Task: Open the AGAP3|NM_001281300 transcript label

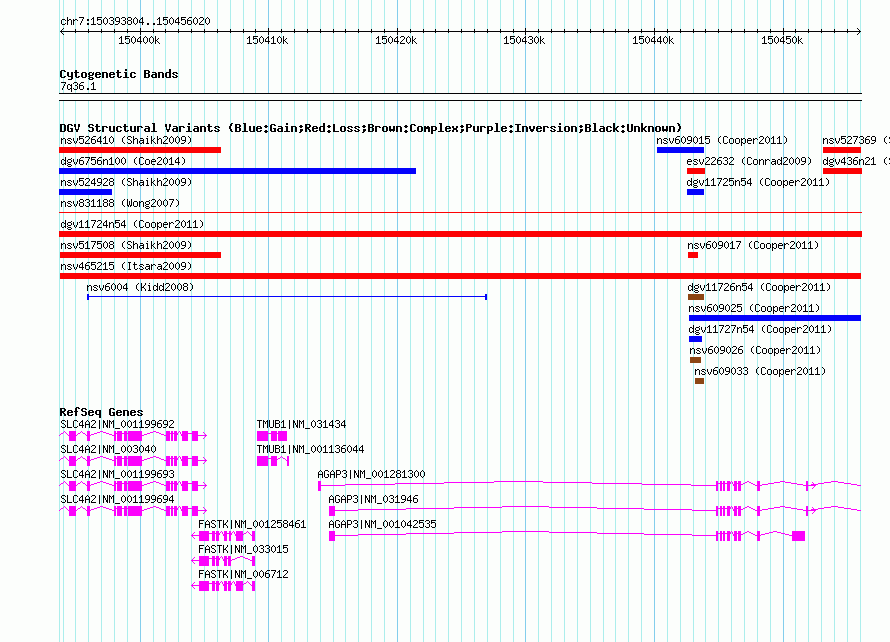Action: 371,474
